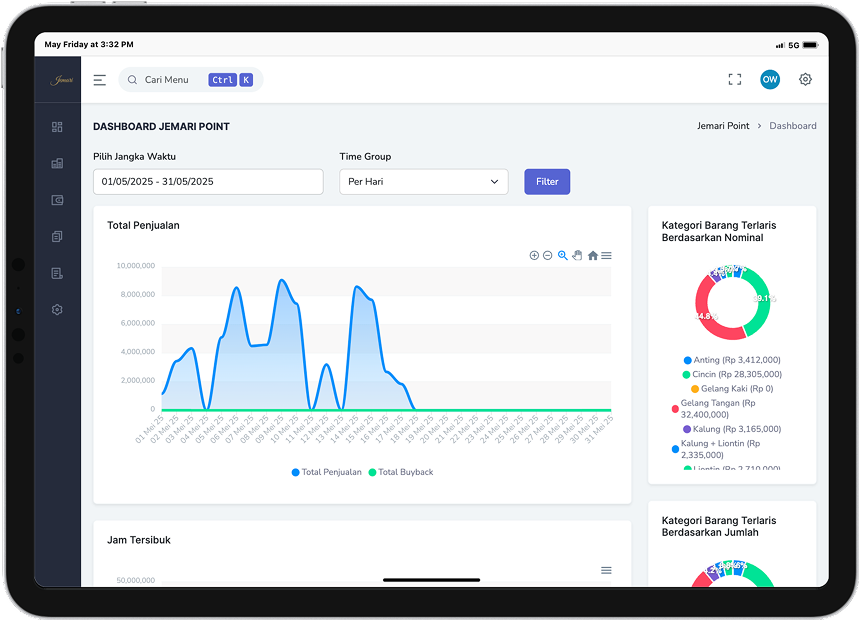Go to Jemari Point in the breadcrumb

pyautogui.click(x=723, y=125)
